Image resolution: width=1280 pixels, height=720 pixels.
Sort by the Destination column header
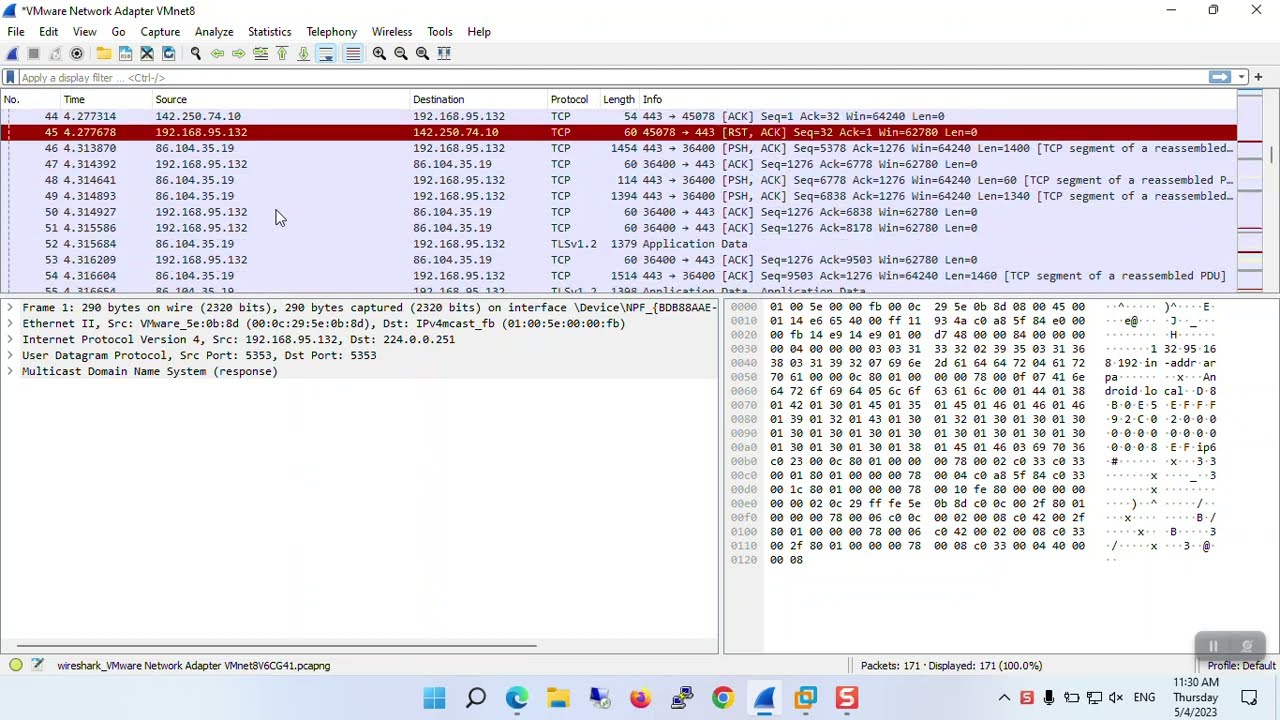click(x=478, y=99)
